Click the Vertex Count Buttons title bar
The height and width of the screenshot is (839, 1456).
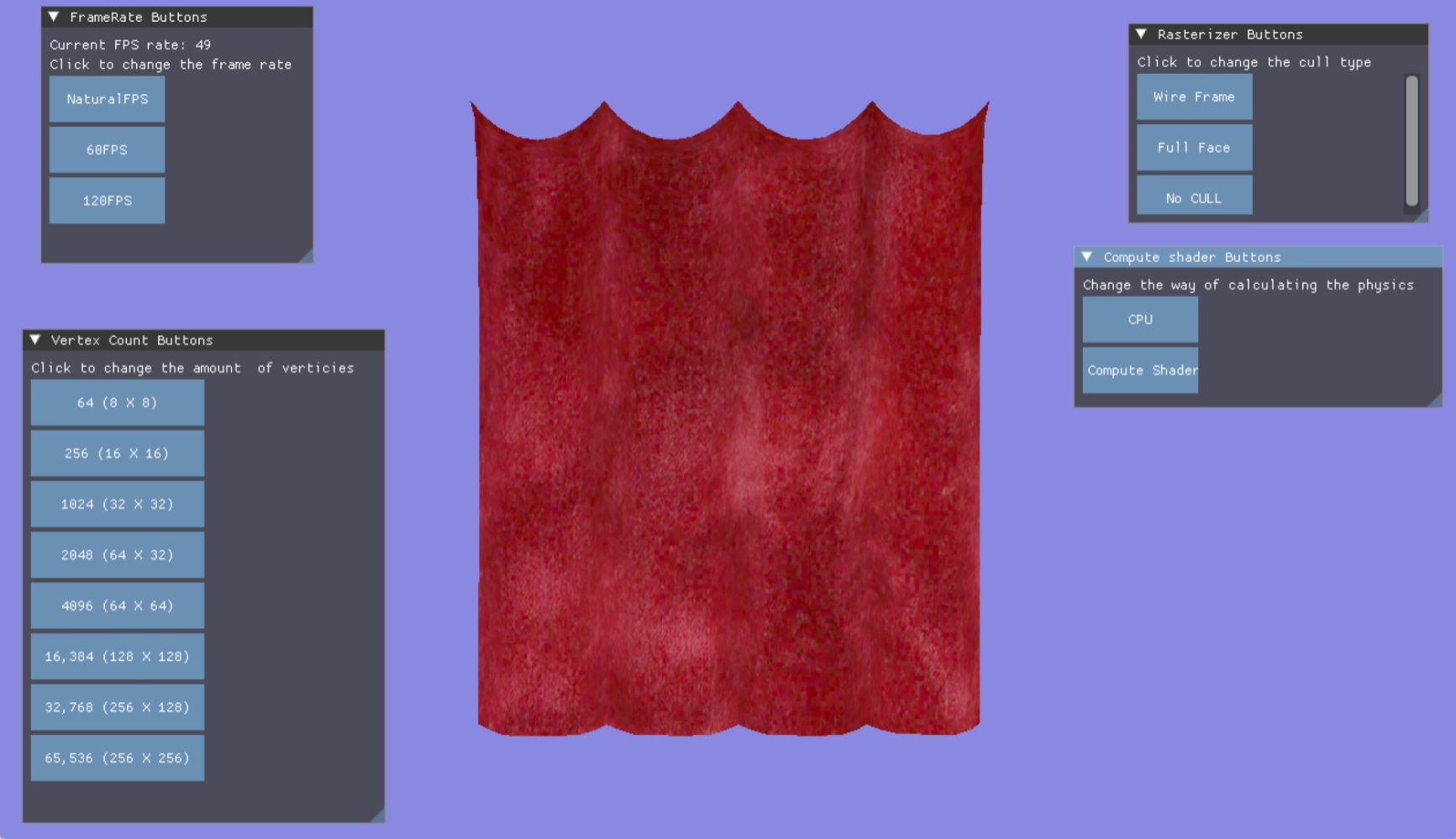click(203, 340)
